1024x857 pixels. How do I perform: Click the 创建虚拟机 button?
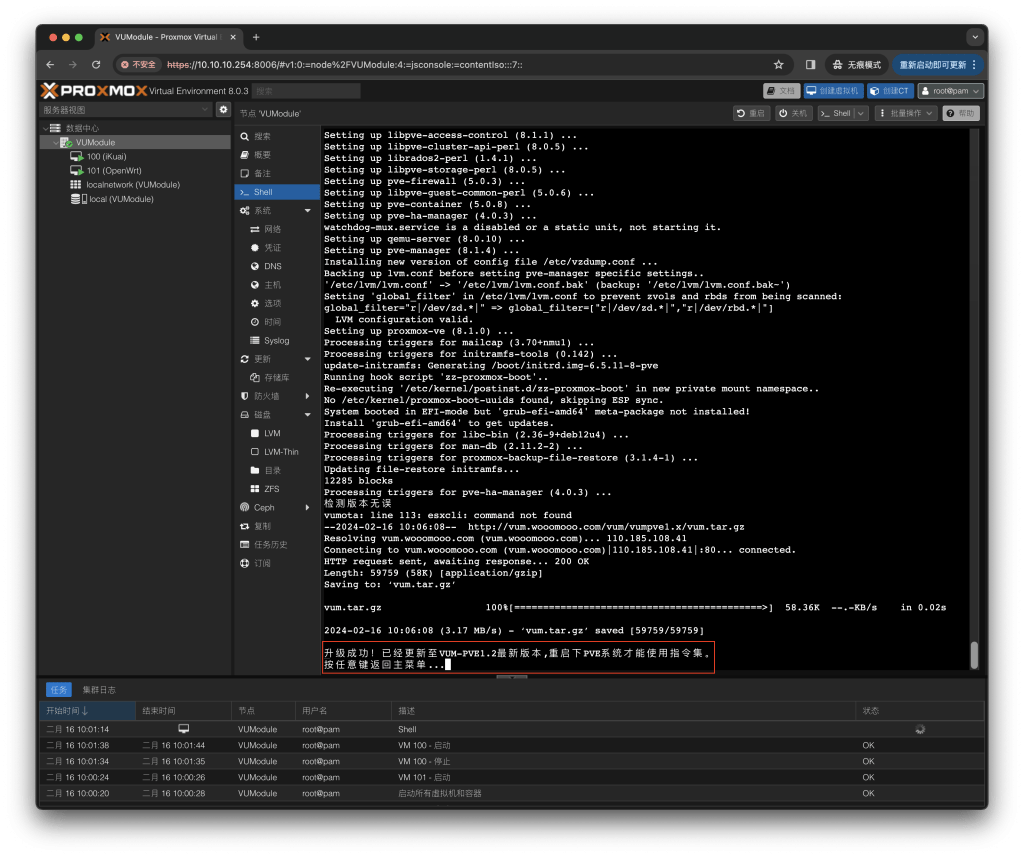833,91
